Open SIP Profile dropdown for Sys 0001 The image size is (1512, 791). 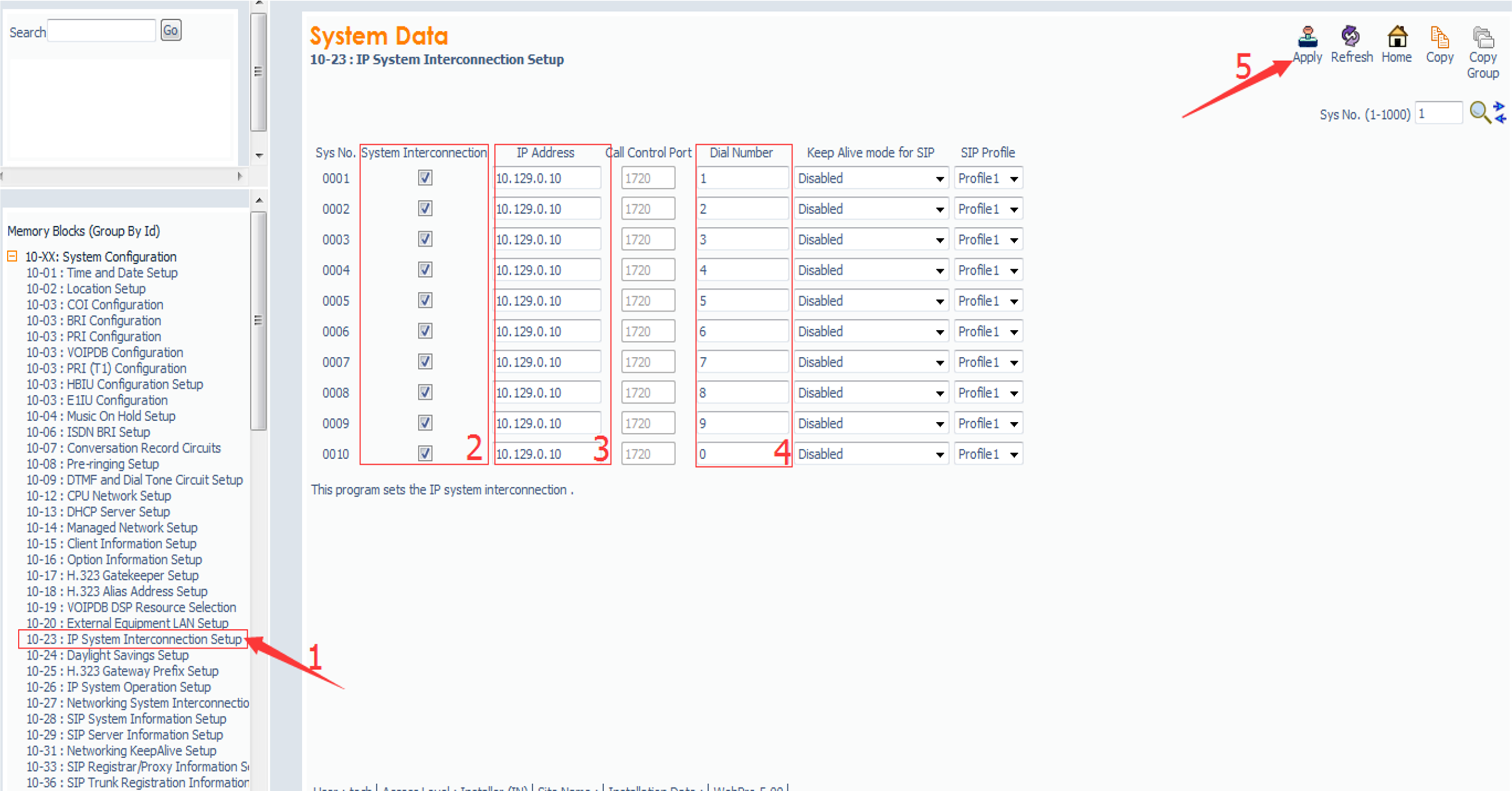[x=988, y=178]
